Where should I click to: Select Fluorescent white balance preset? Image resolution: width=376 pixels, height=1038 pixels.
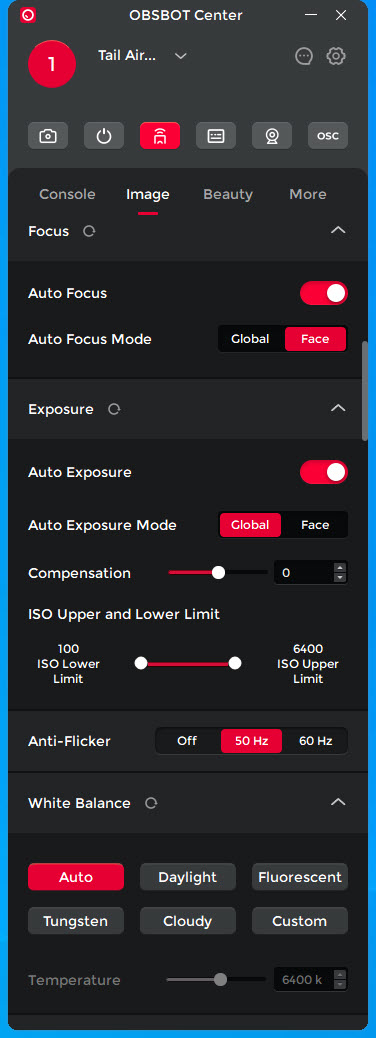point(300,877)
